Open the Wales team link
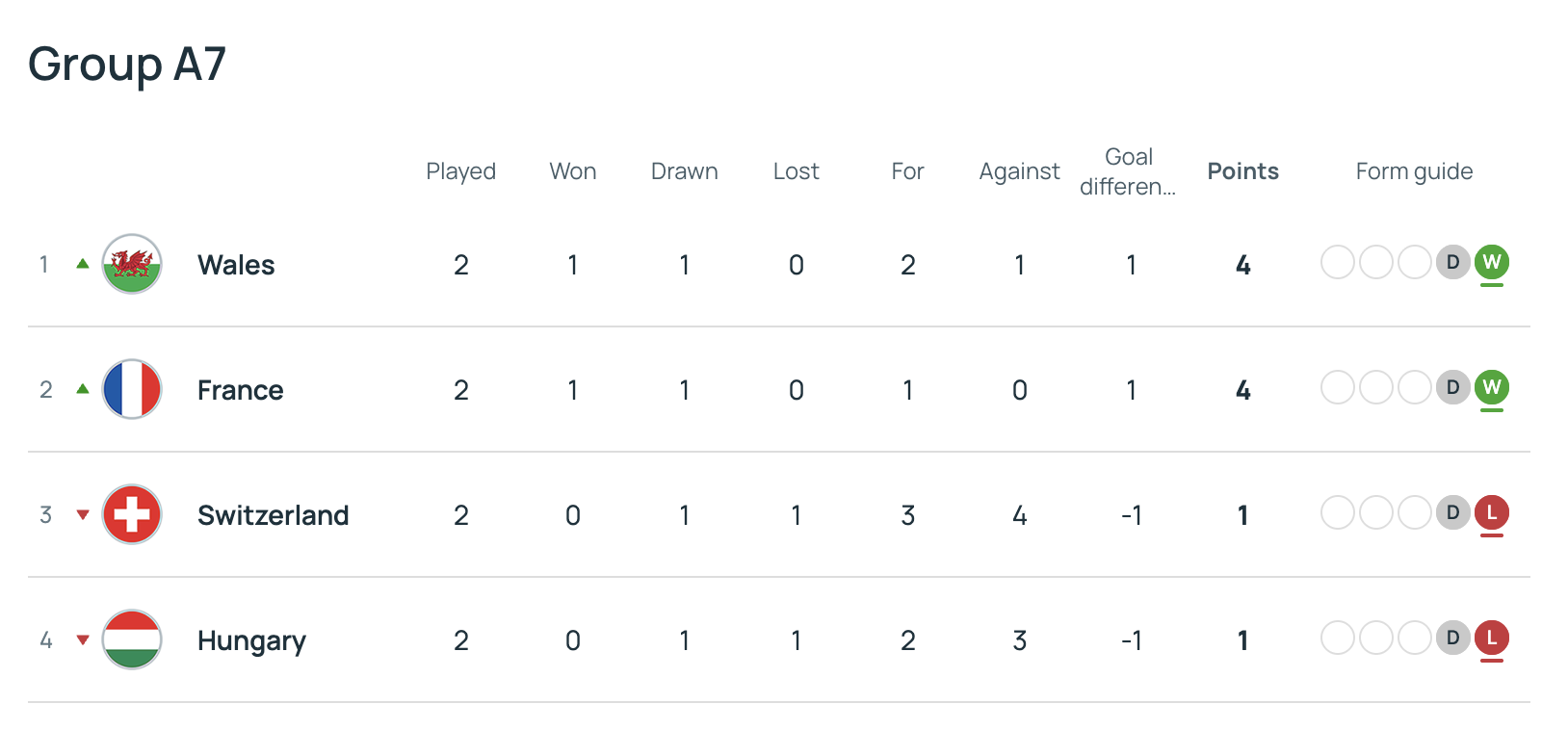Screen dimensions: 1568x730 pos(236,265)
